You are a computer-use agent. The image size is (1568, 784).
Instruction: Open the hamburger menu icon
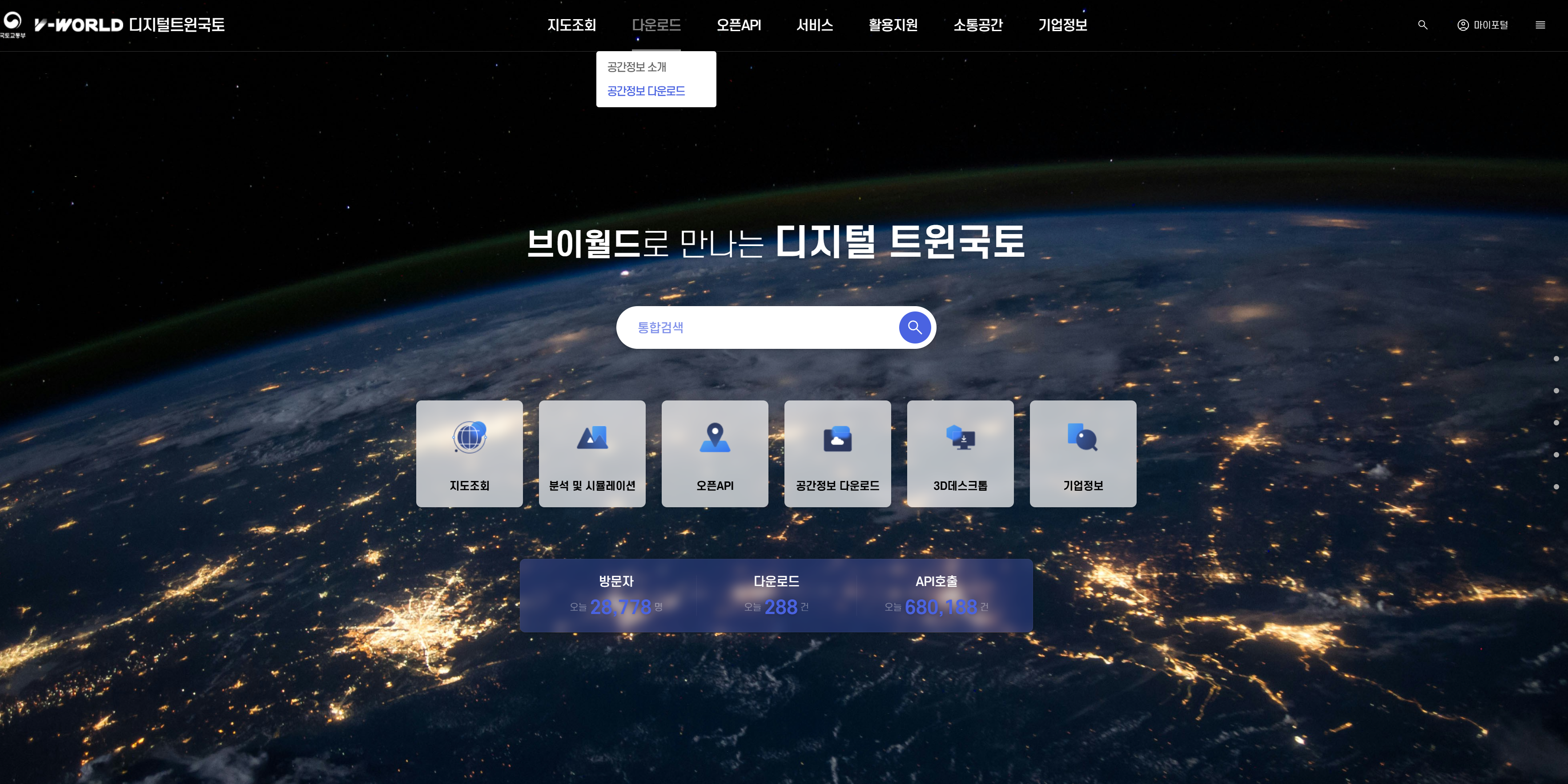tap(1540, 25)
